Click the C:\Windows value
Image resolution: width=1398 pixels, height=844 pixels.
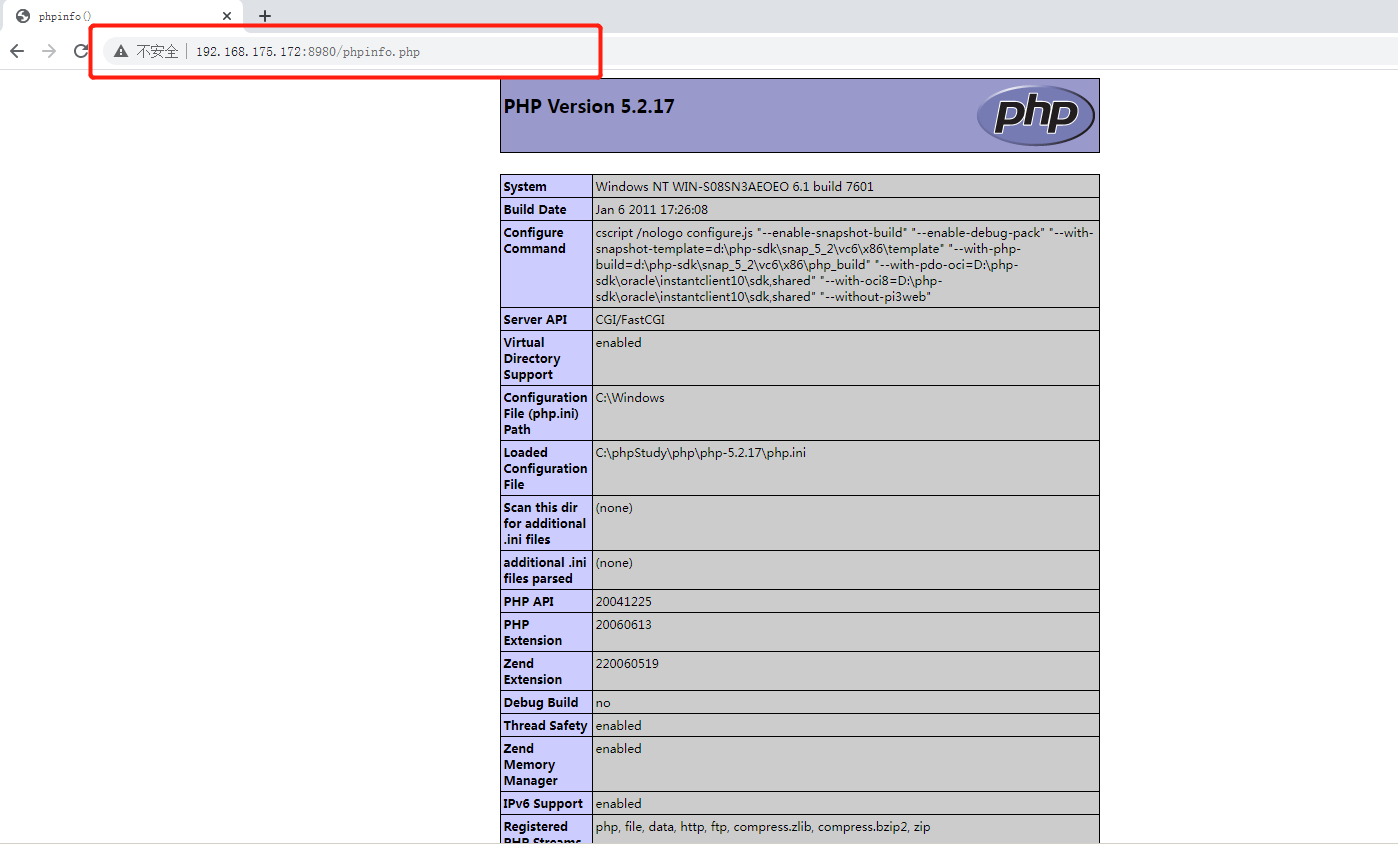(630, 398)
